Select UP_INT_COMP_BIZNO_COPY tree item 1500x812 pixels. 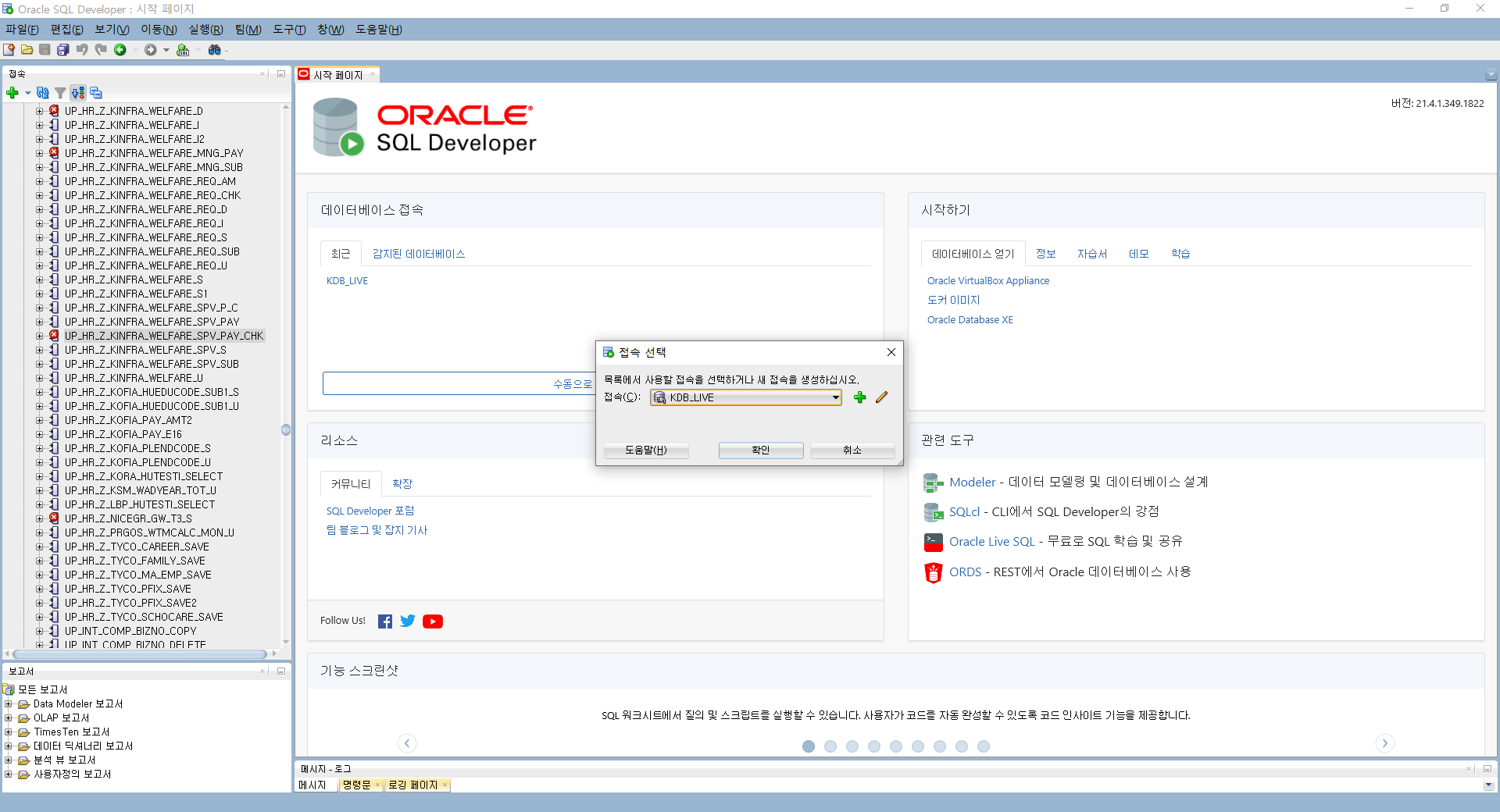130,631
